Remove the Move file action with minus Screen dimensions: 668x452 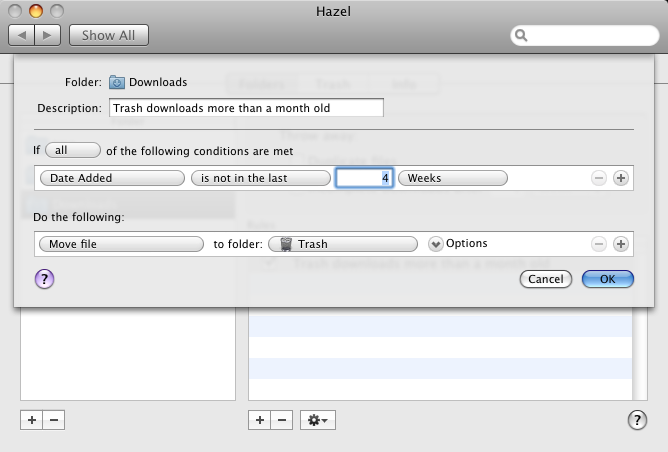[599, 244]
